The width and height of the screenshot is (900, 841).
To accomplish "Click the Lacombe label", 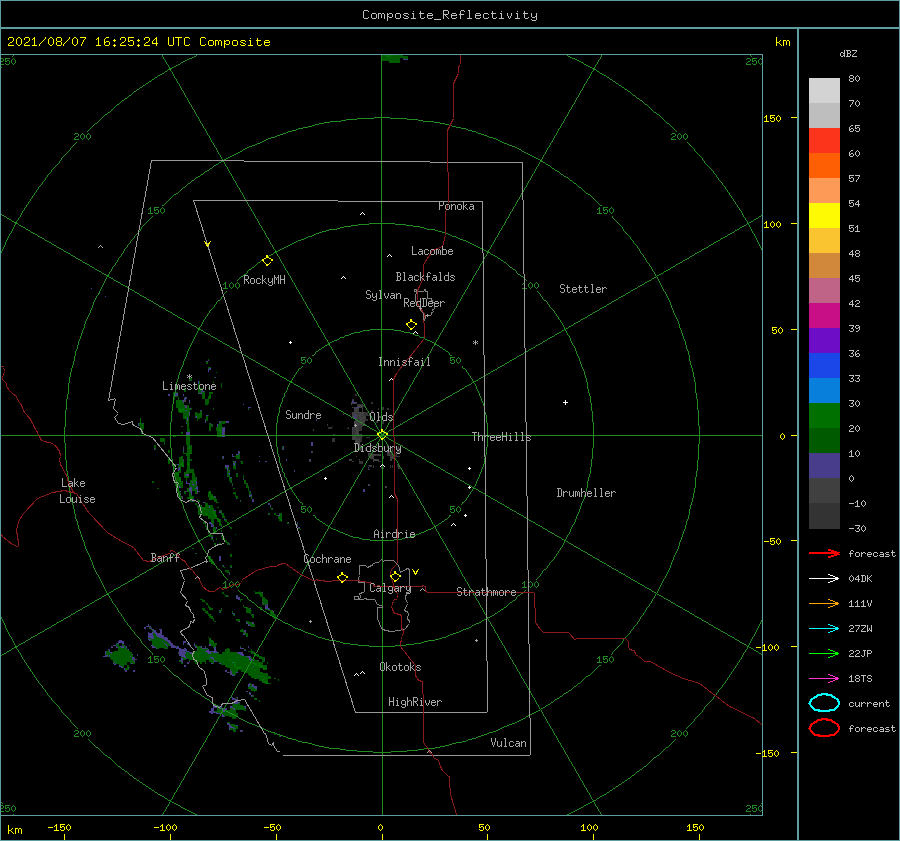I will tap(432, 251).
